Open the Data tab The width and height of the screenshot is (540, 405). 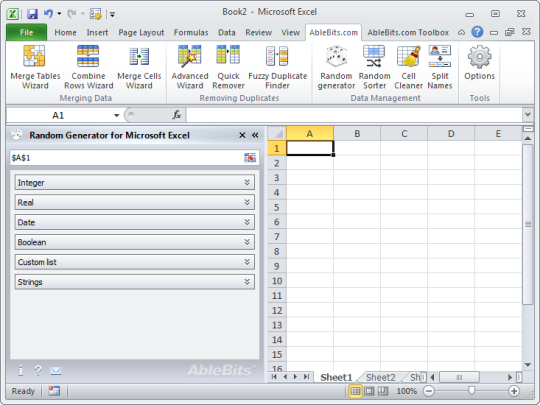[227, 32]
